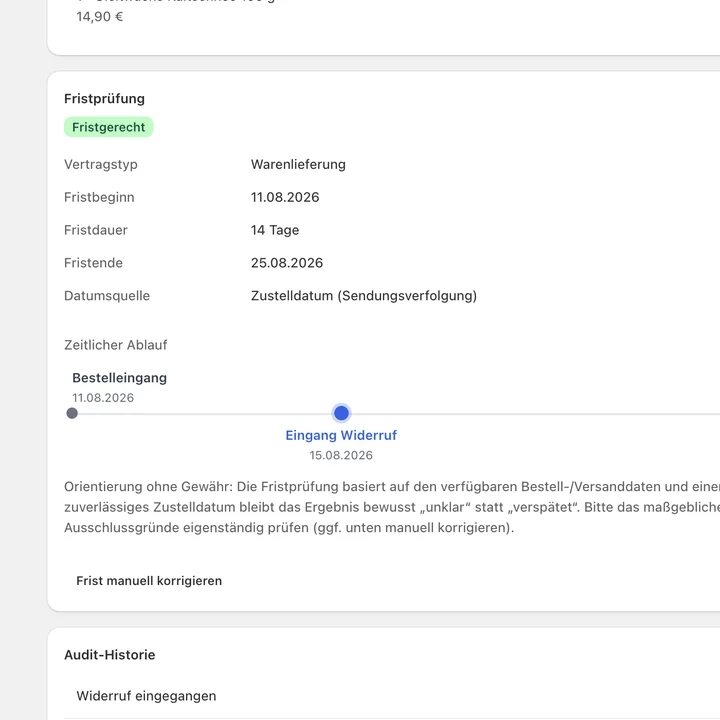
Task: Click the Datumsquelle field label
Action: [107, 295]
